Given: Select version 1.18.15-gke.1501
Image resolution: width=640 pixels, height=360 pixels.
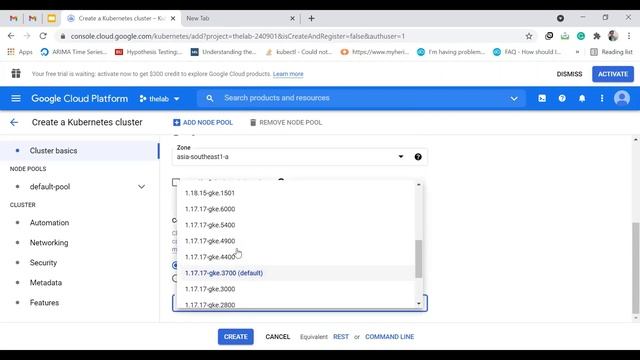Looking at the screenshot, I should [296, 193].
